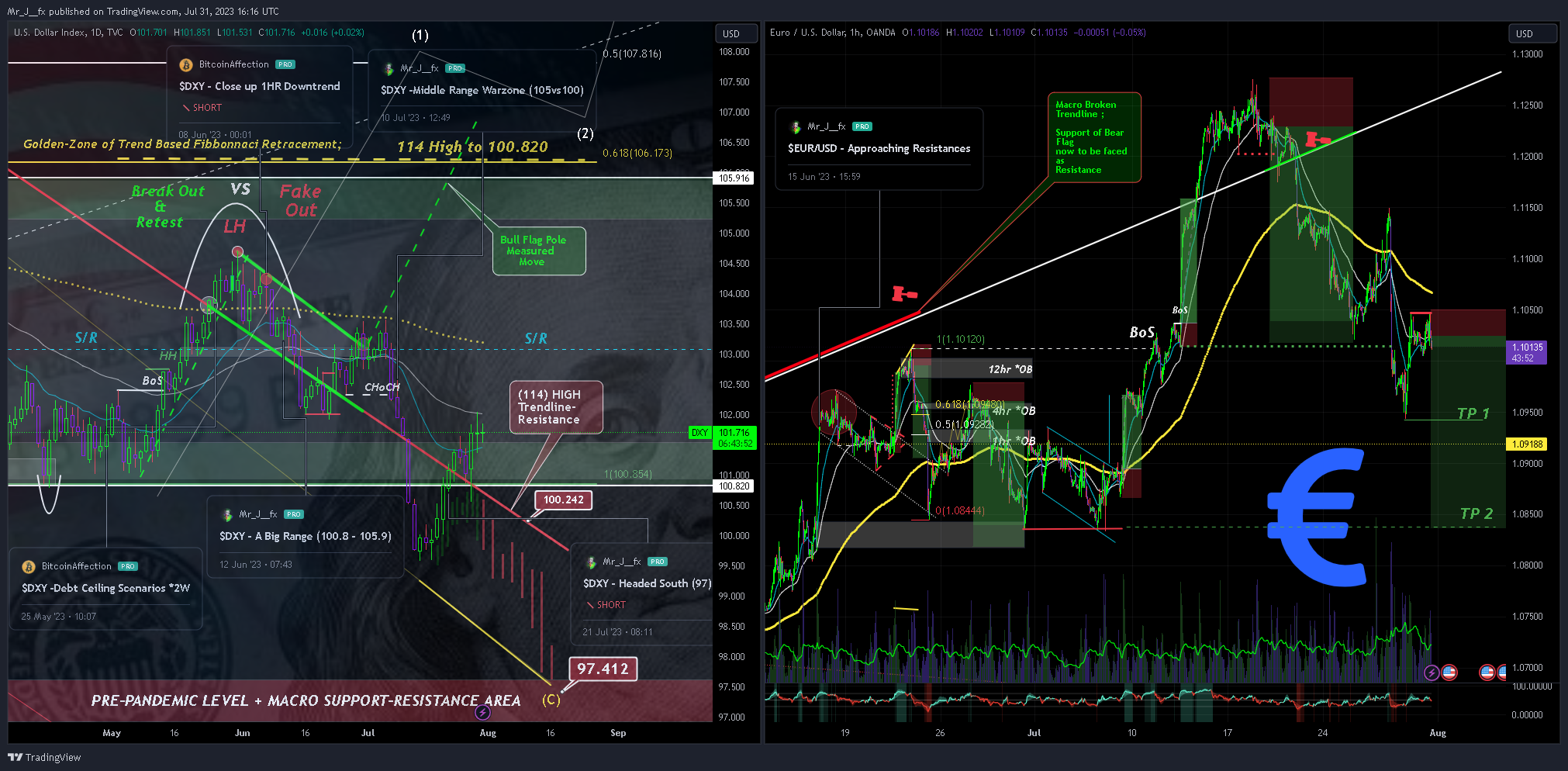This screenshot has height=771, width=1568.
Task: Click 'Bull Flag Pole Measured Move' note
Action: point(538,251)
